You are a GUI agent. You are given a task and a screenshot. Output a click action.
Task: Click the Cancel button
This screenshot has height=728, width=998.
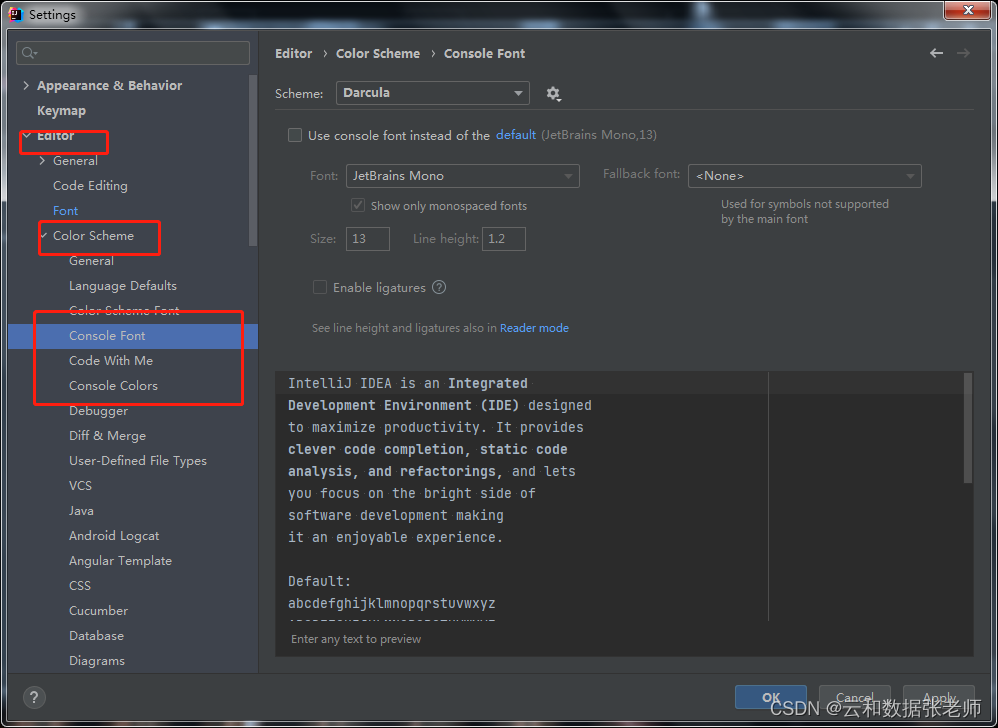854,697
